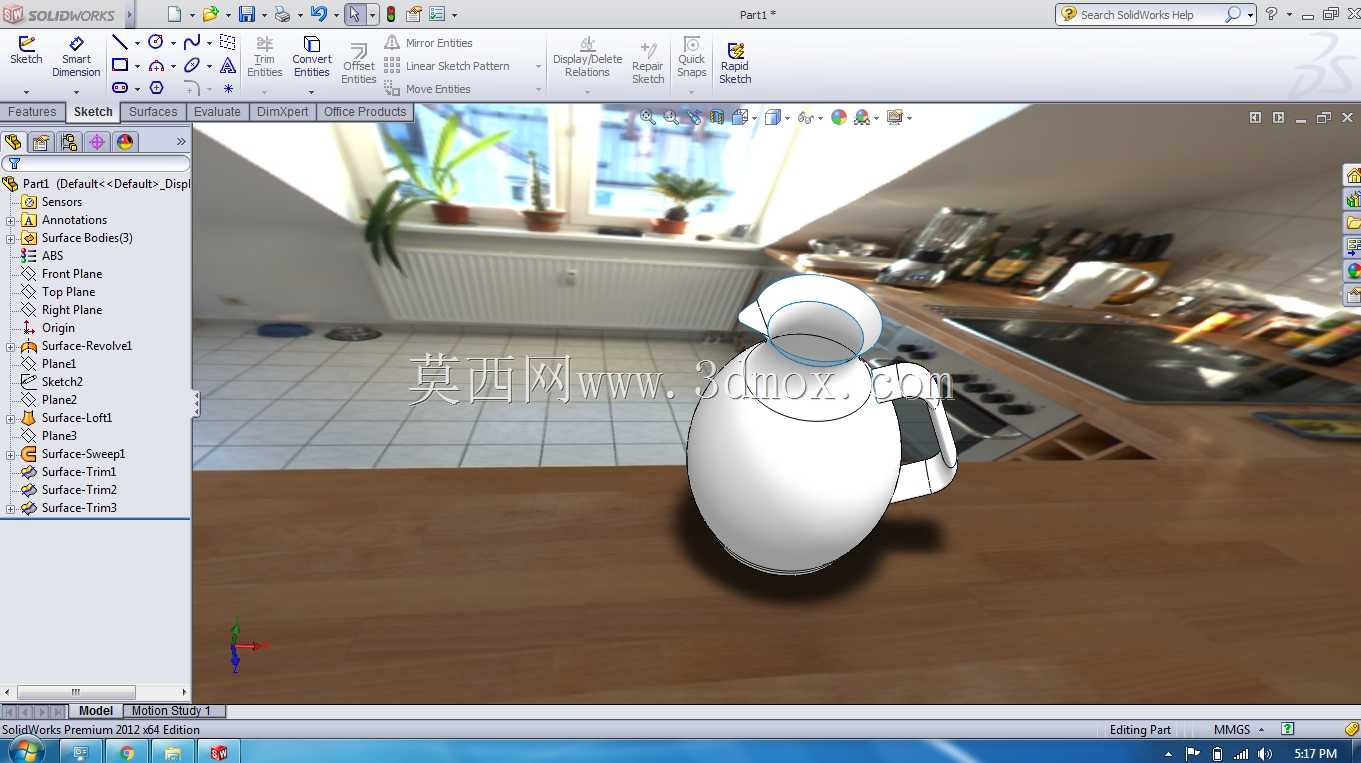Click the Undo icon
This screenshot has width=1361, height=763.
[318, 14]
